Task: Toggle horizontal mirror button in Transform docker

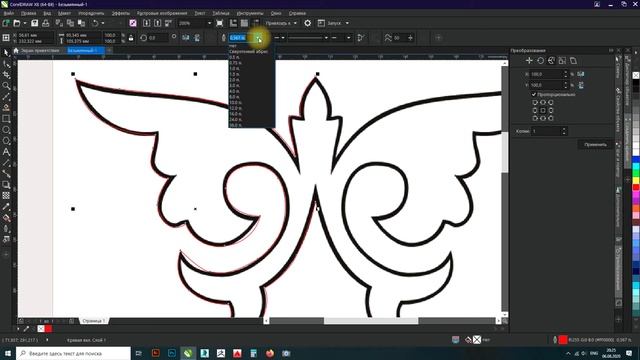Action: tap(581, 74)
